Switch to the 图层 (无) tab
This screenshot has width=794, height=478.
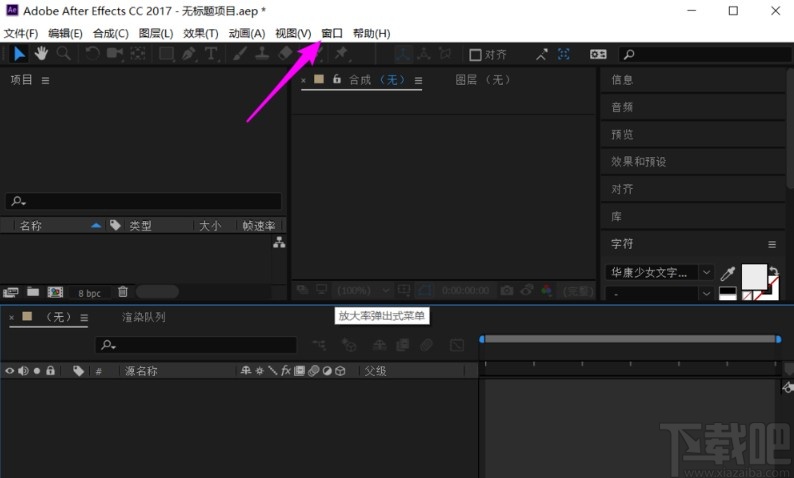coord(483,79)
